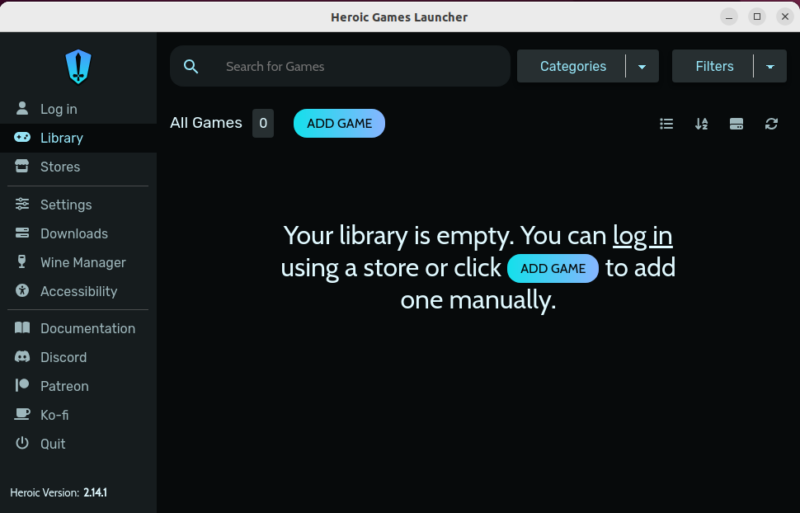Close the Heroic Games Launcher window

tap(785, 17)
